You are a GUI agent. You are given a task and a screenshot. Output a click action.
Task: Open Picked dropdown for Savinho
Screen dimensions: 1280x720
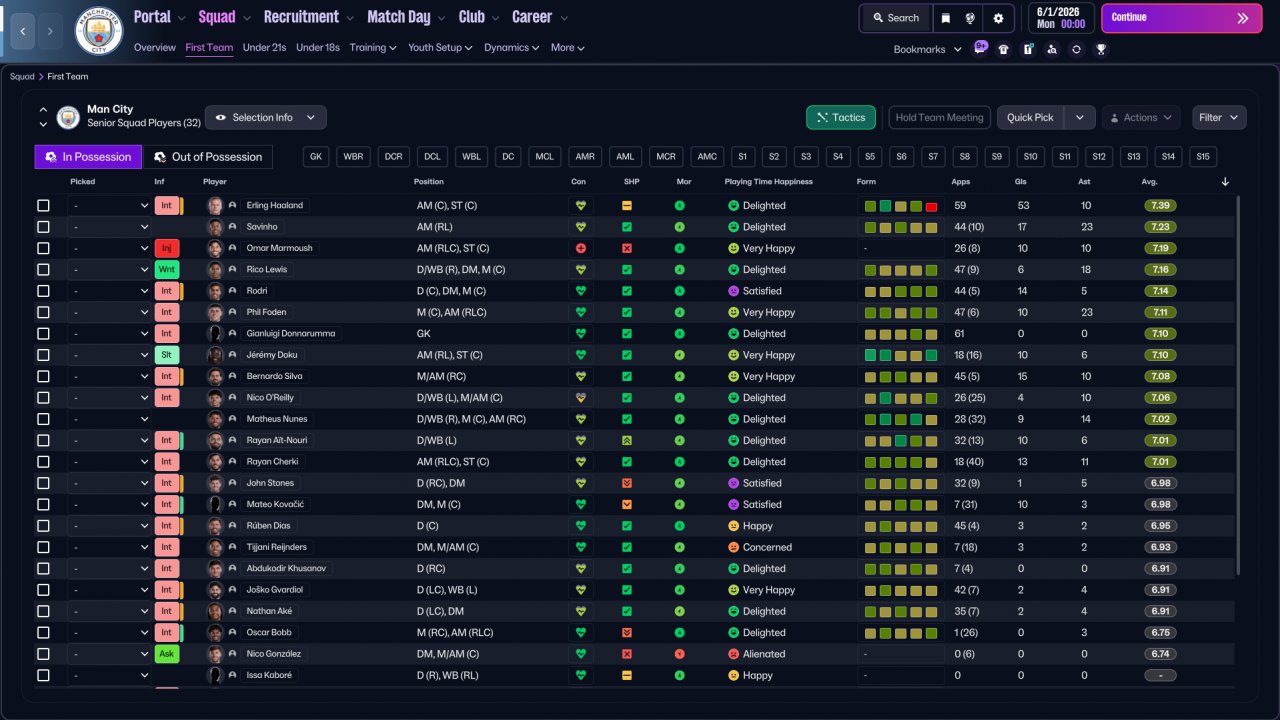(109, 227)
